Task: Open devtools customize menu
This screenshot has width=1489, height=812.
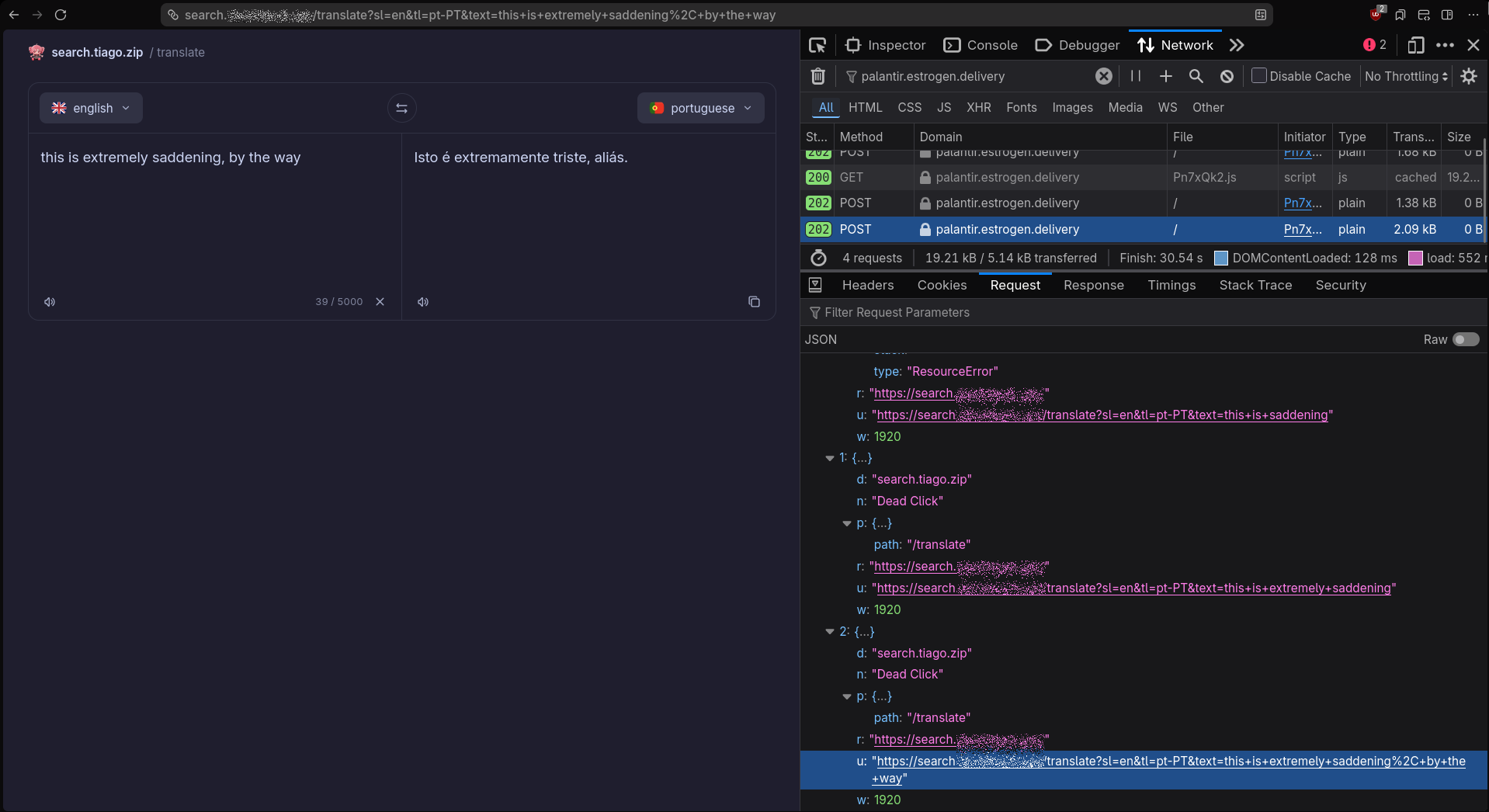Action: click(1445, 45)
